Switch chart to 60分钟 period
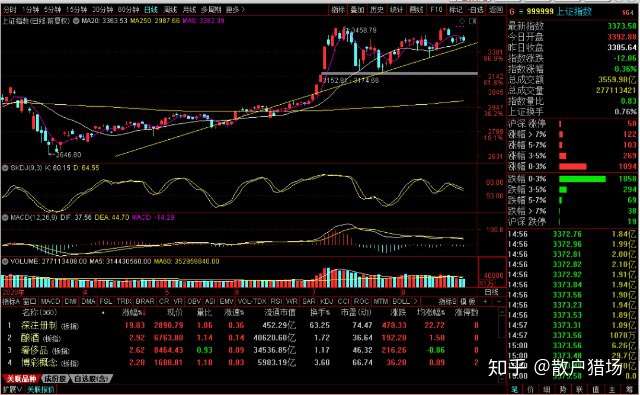Screen dimensions: 640x395 pos(128,9)
